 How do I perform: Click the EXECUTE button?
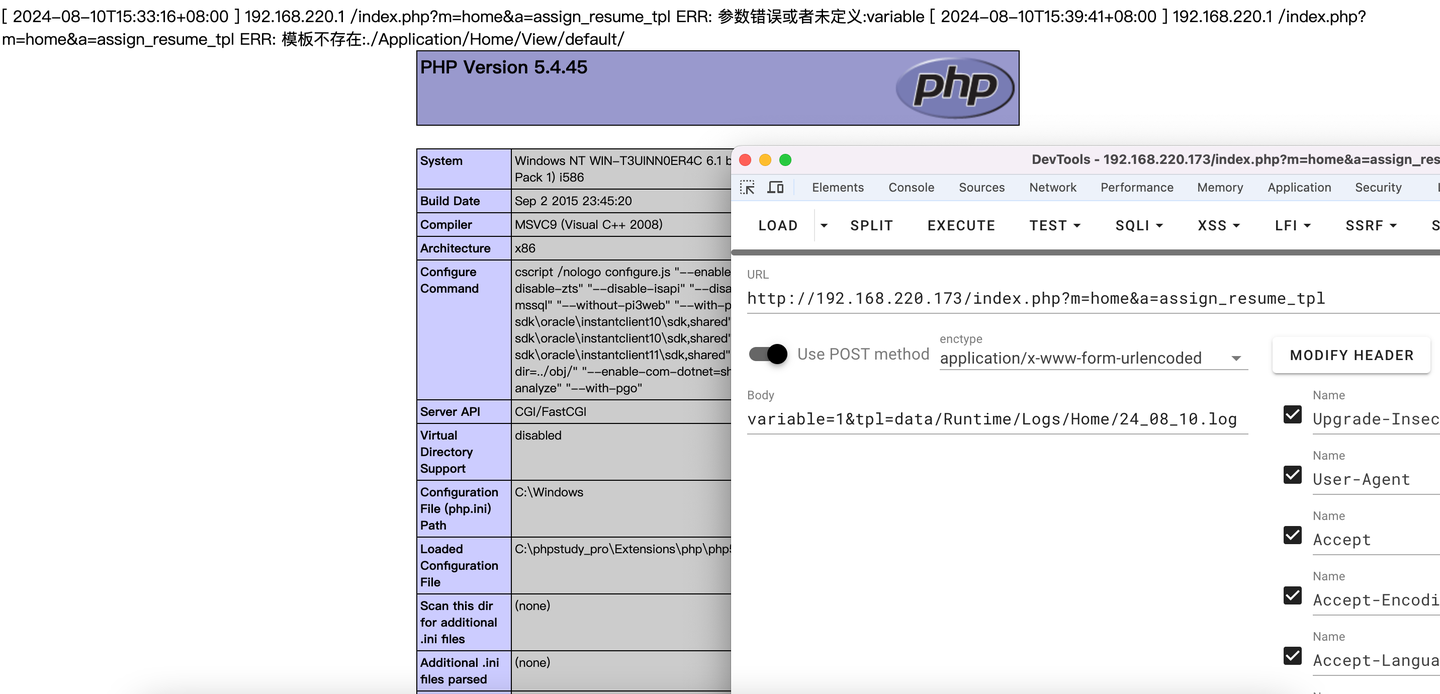click(x=960, y=225)
